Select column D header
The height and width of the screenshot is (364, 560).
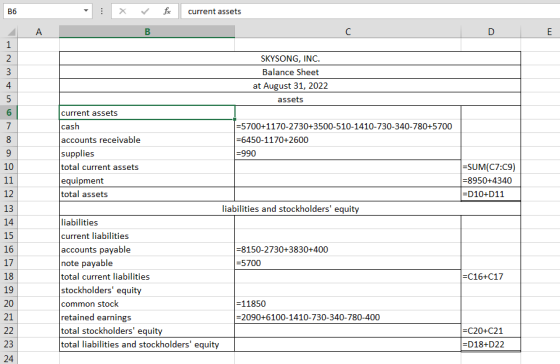pos(491,32)
